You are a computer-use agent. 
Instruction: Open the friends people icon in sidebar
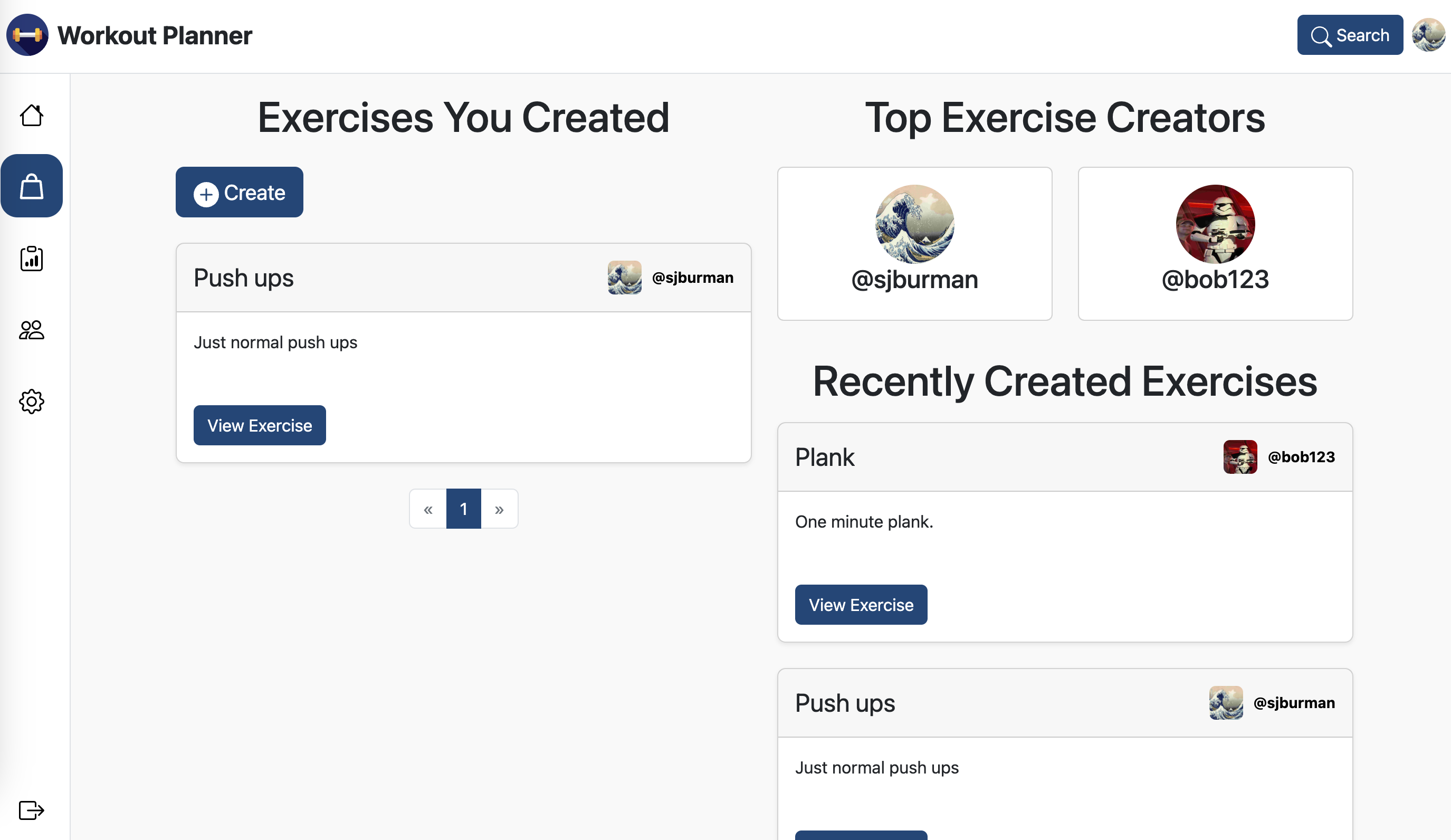pyautogui.click(x=32, y=330)
